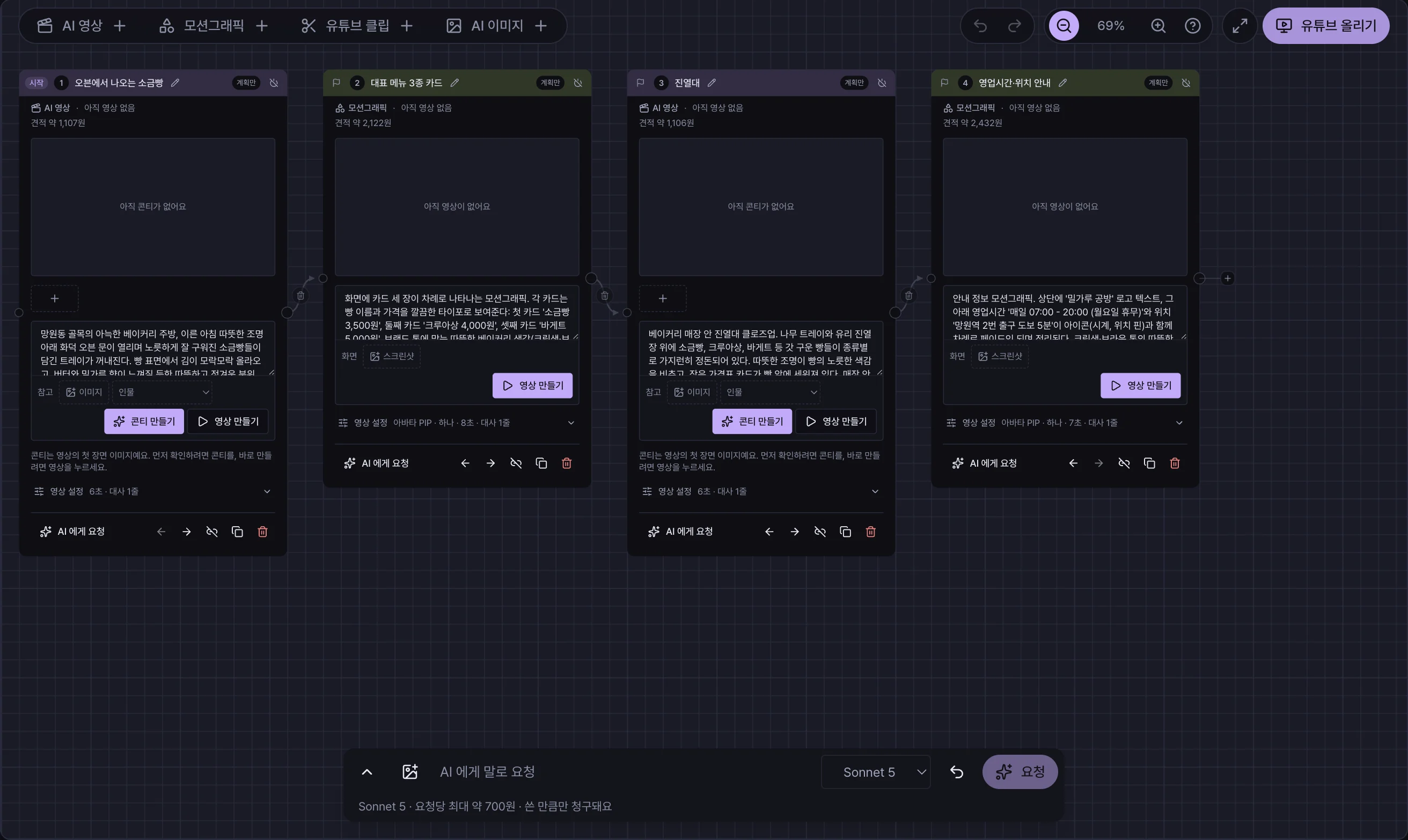Viewport: 1408px width, 840px height.
Task: Duplicate scene 2 with the copy icon
Action: click(x=541, y=463)
